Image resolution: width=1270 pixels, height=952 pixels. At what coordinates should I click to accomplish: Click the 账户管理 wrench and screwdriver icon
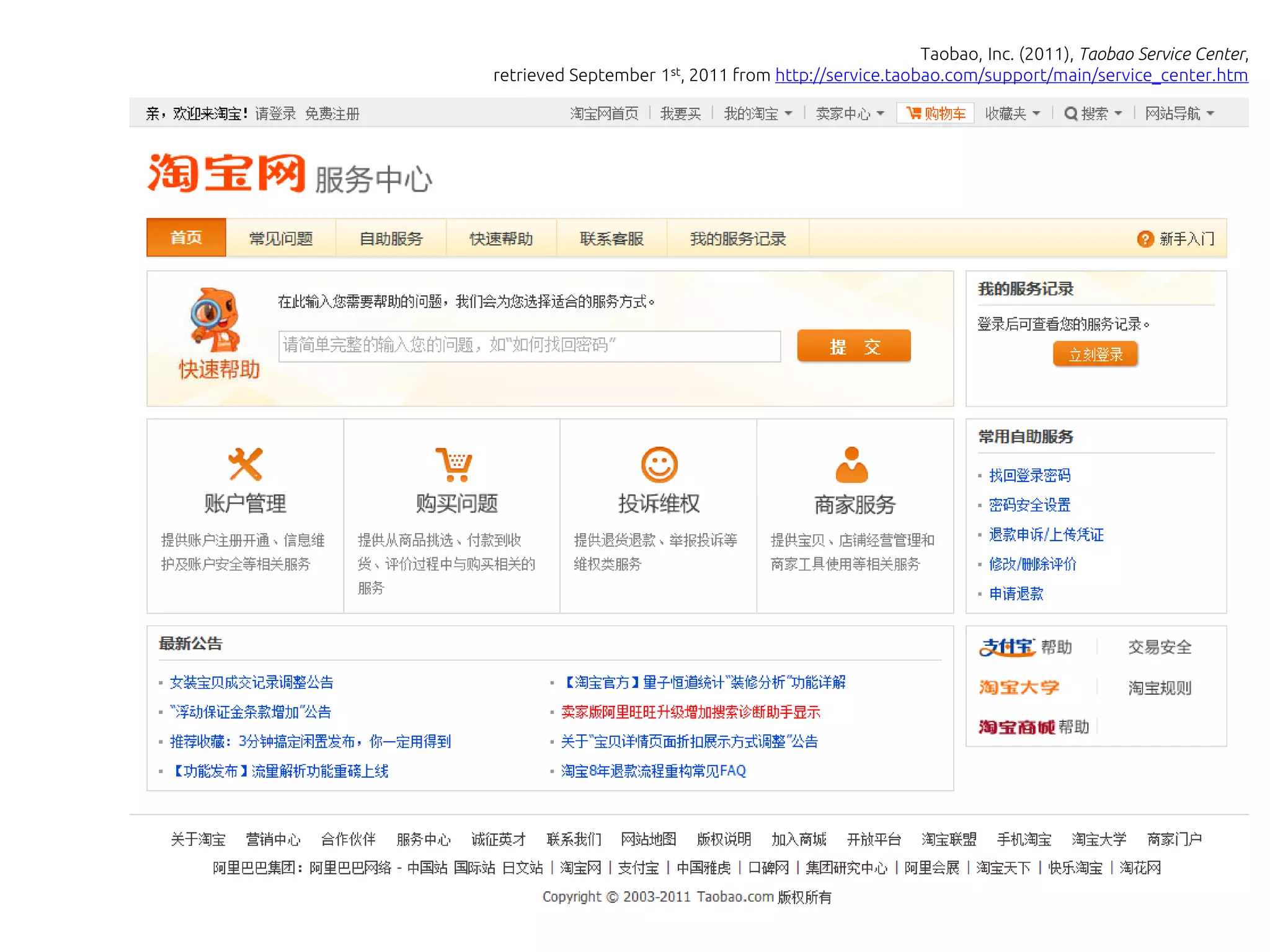click(x=246, y=464)
